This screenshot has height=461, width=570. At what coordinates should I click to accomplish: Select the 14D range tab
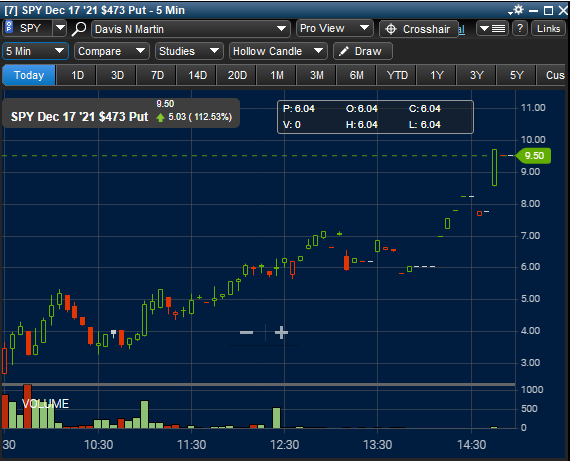[197, 75]
